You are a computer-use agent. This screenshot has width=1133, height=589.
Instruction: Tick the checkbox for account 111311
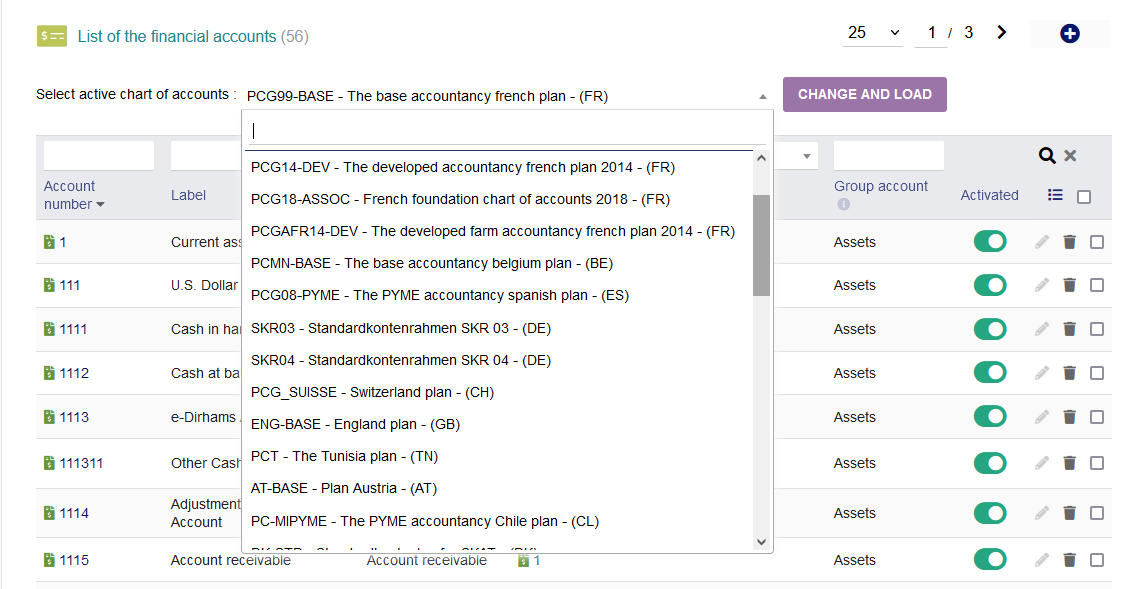[x=1097, y=463]
